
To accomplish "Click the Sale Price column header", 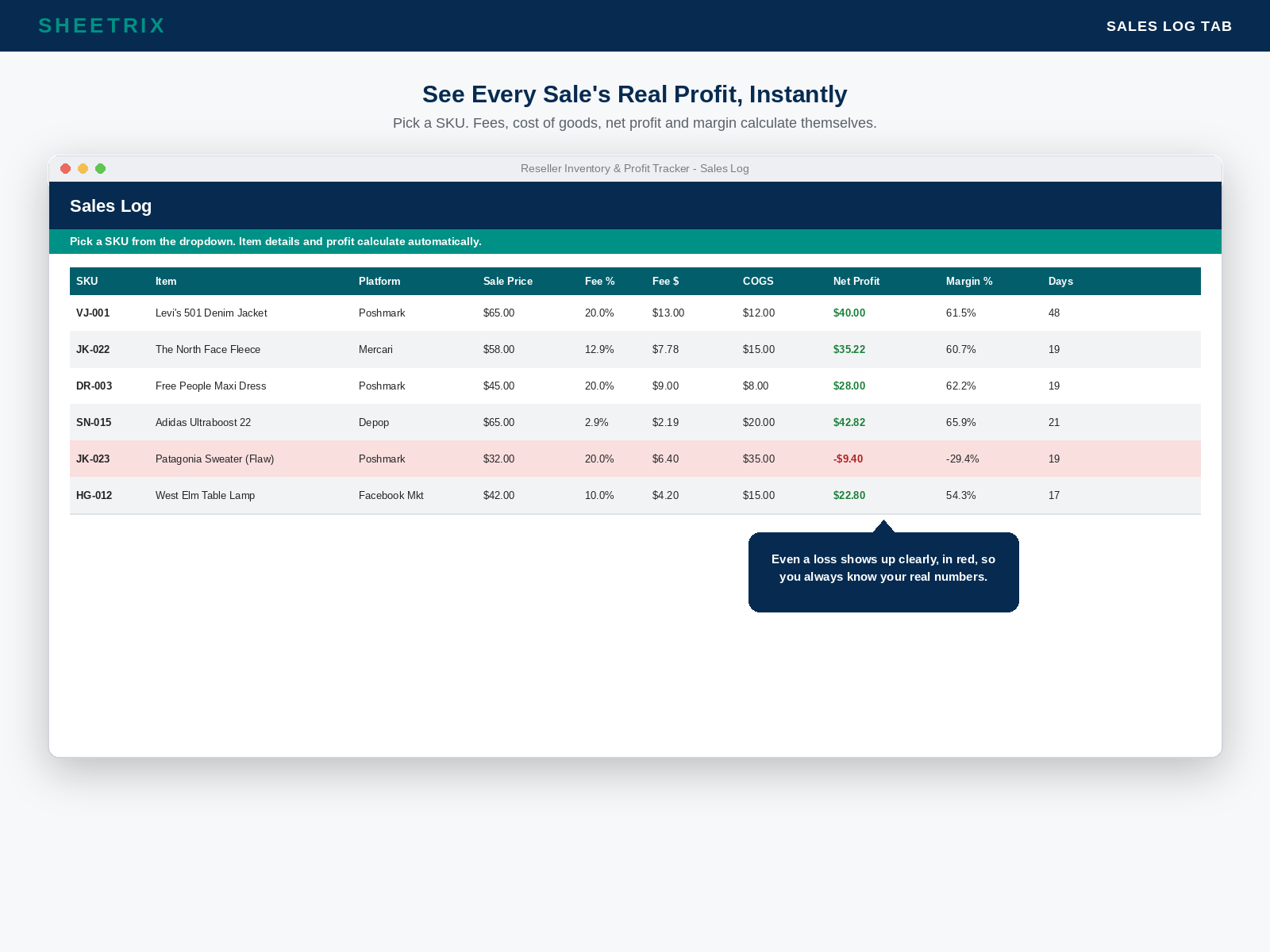I will click(508, 281).
